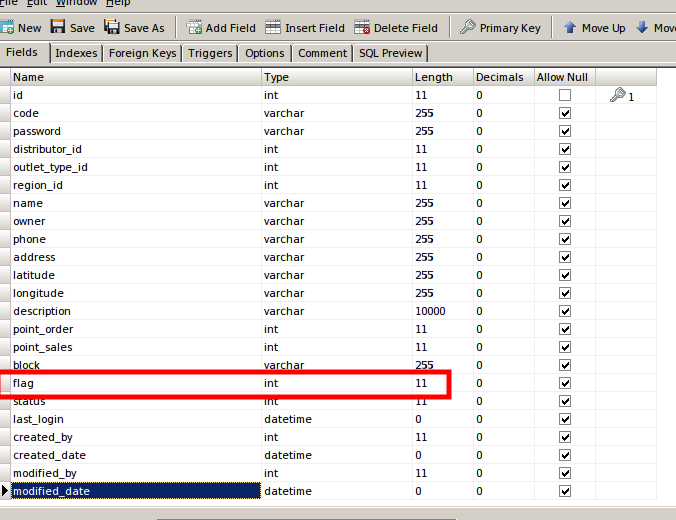Toggle Allow Null for the password field

point(565,131)
